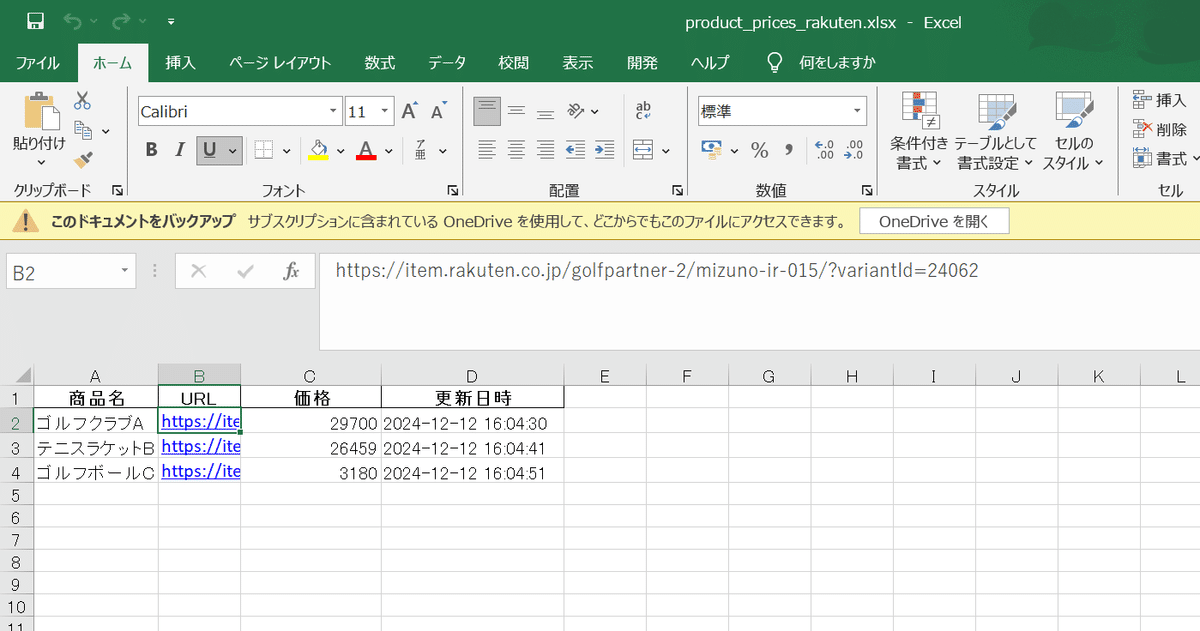Screen dimensions: 1200x631
Task: Open 条件付き書式 conditional formatting menu
Action: pyautogui.click(x=919, y=130)
